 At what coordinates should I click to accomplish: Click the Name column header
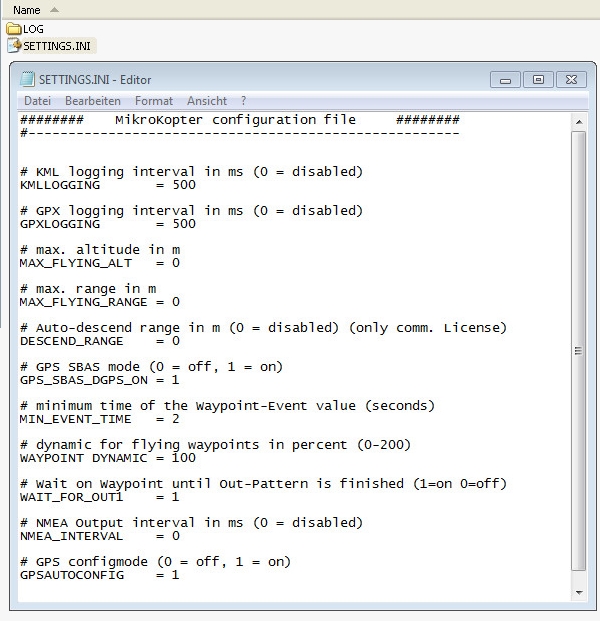pos(26,10)
